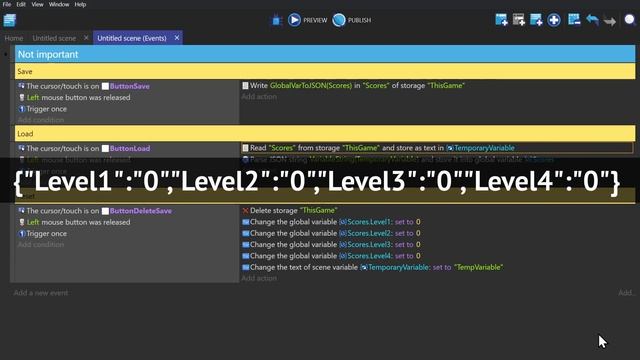Viewport: 640px width, 360px height.
Task: Click the red X delete storage icon
Action: click(x=245, y=211)
